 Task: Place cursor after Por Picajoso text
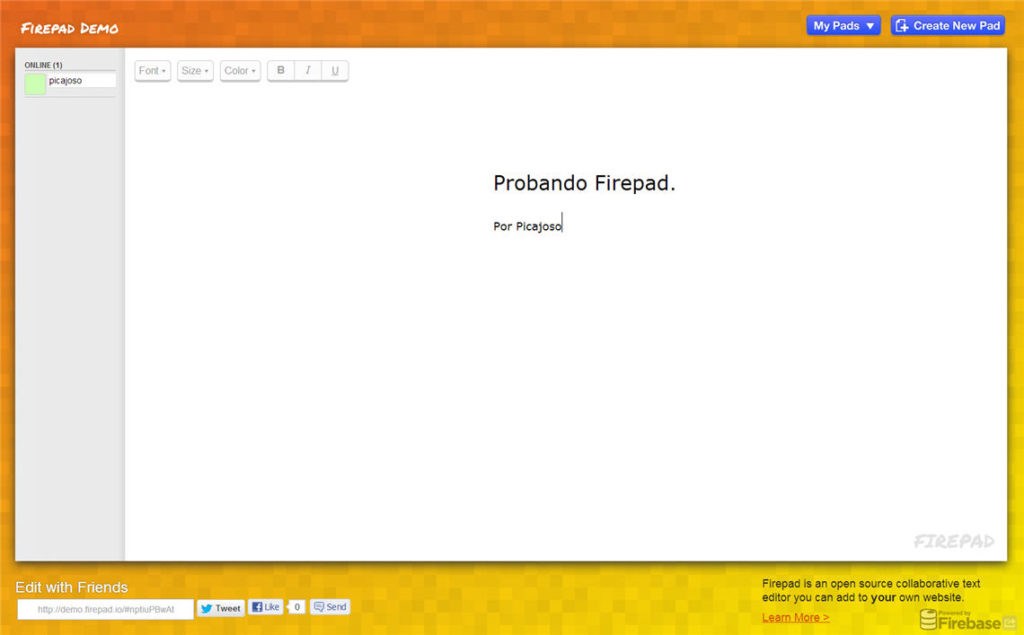pos(562,225)
